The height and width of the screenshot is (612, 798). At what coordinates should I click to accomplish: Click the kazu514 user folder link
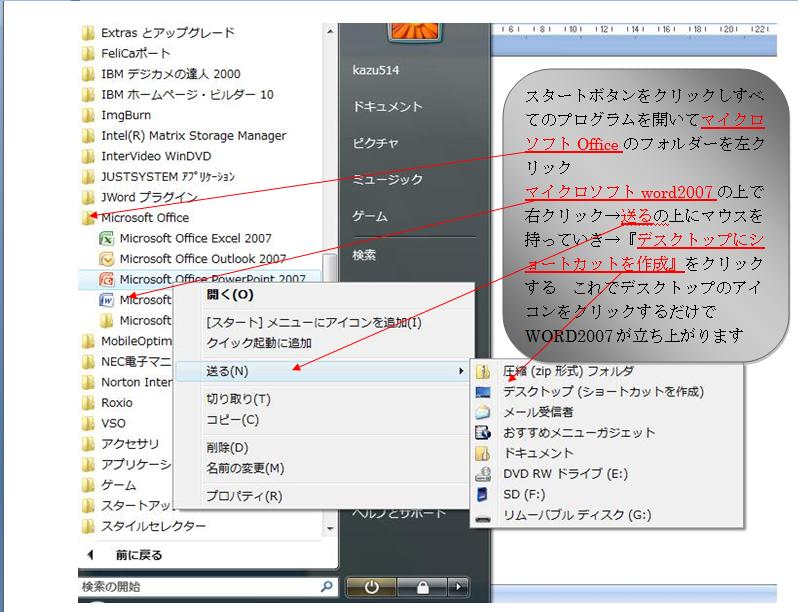(x=376, y=70)
